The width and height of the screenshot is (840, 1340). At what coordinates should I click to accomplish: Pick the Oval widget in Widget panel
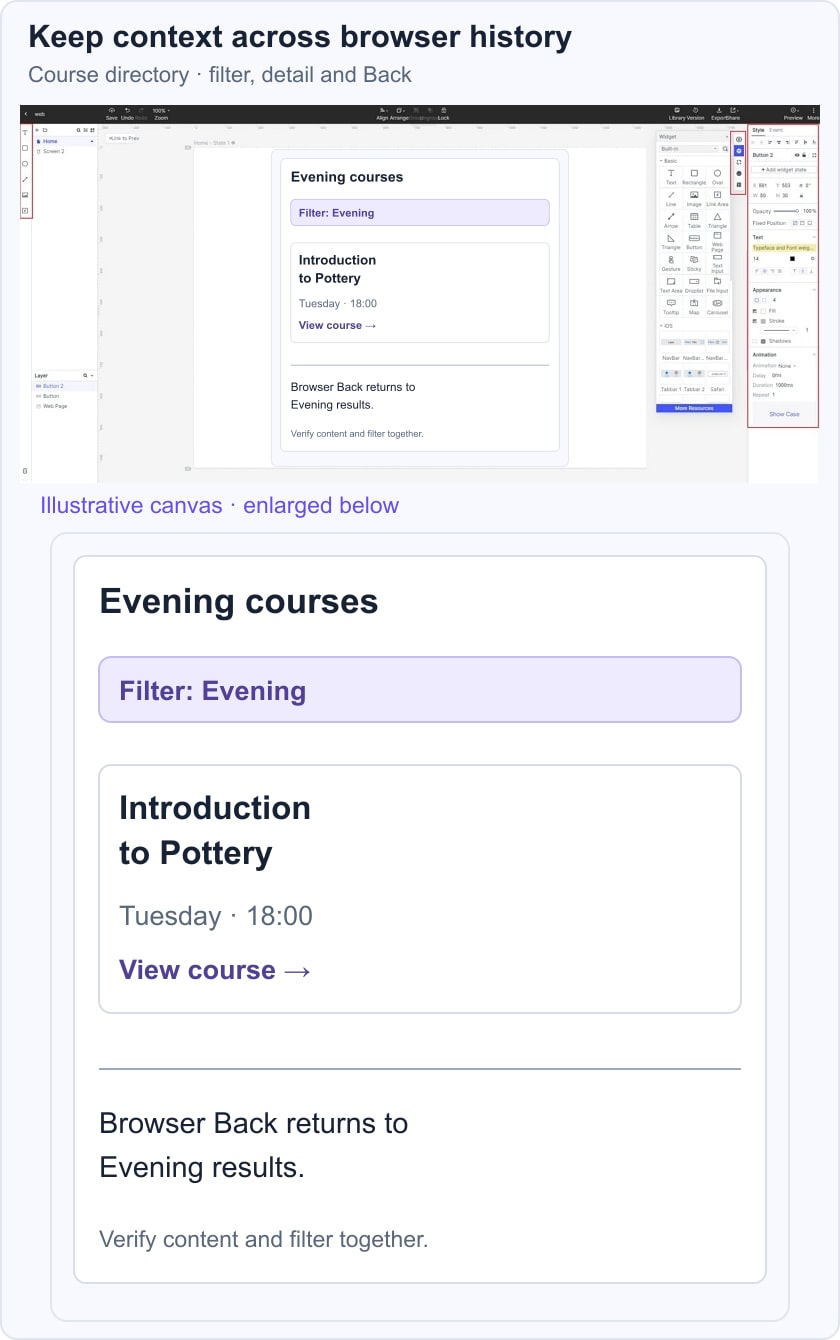pos(717,176)
